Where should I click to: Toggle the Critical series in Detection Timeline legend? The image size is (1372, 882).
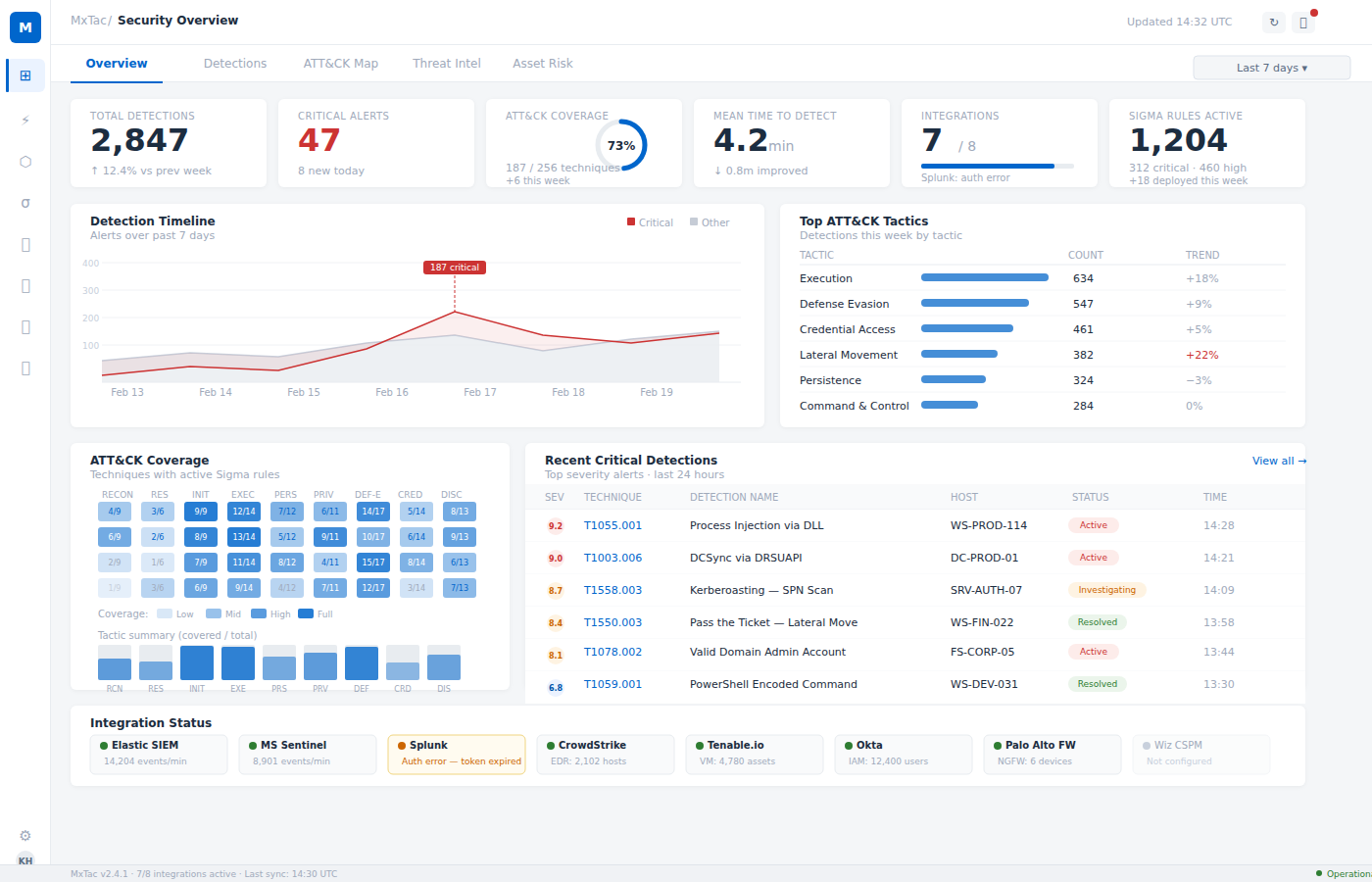(650, 221)
